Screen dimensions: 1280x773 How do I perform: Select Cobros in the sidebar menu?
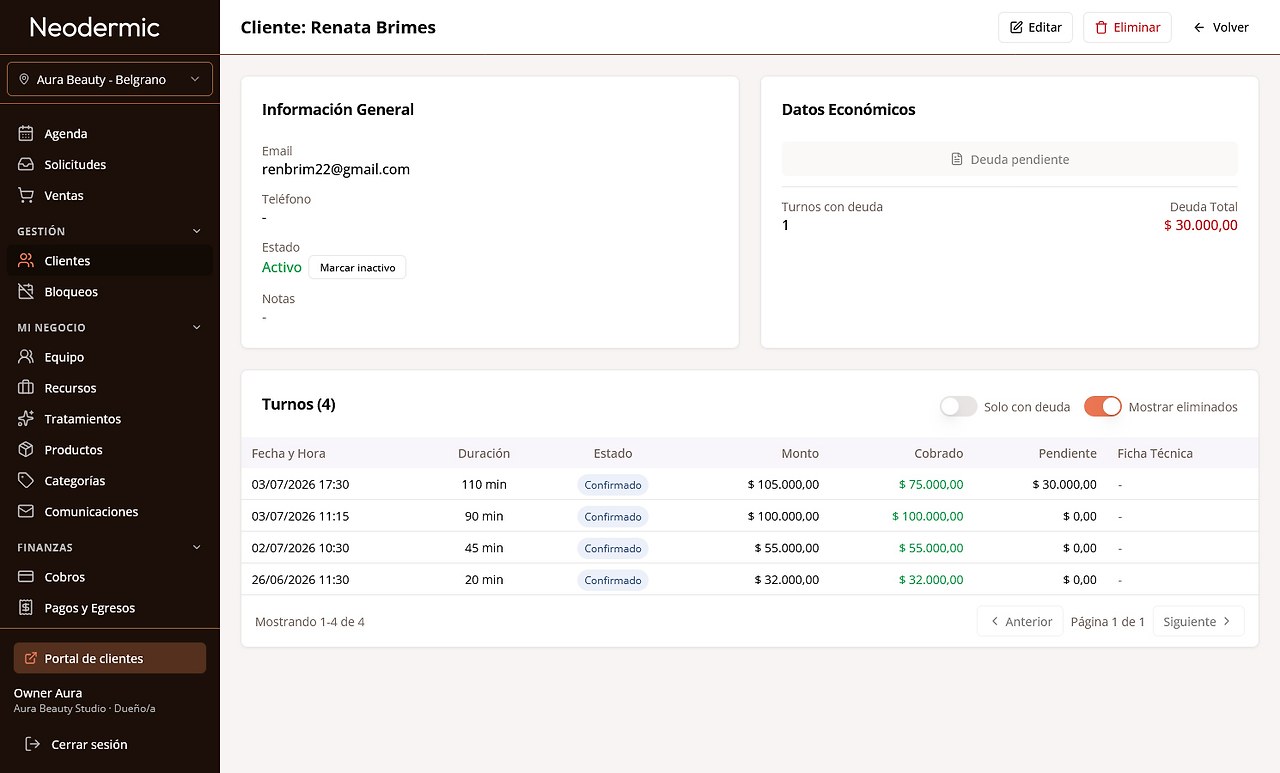pos(110,577)
